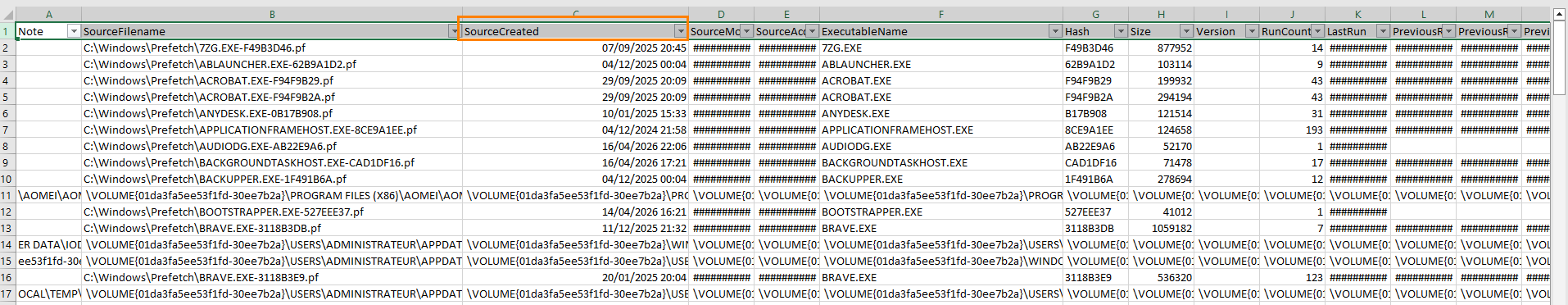Viewport: 1568px width, 305px height.
Task: Open the Hash column filter dropdown
Action: [1121, 31]
